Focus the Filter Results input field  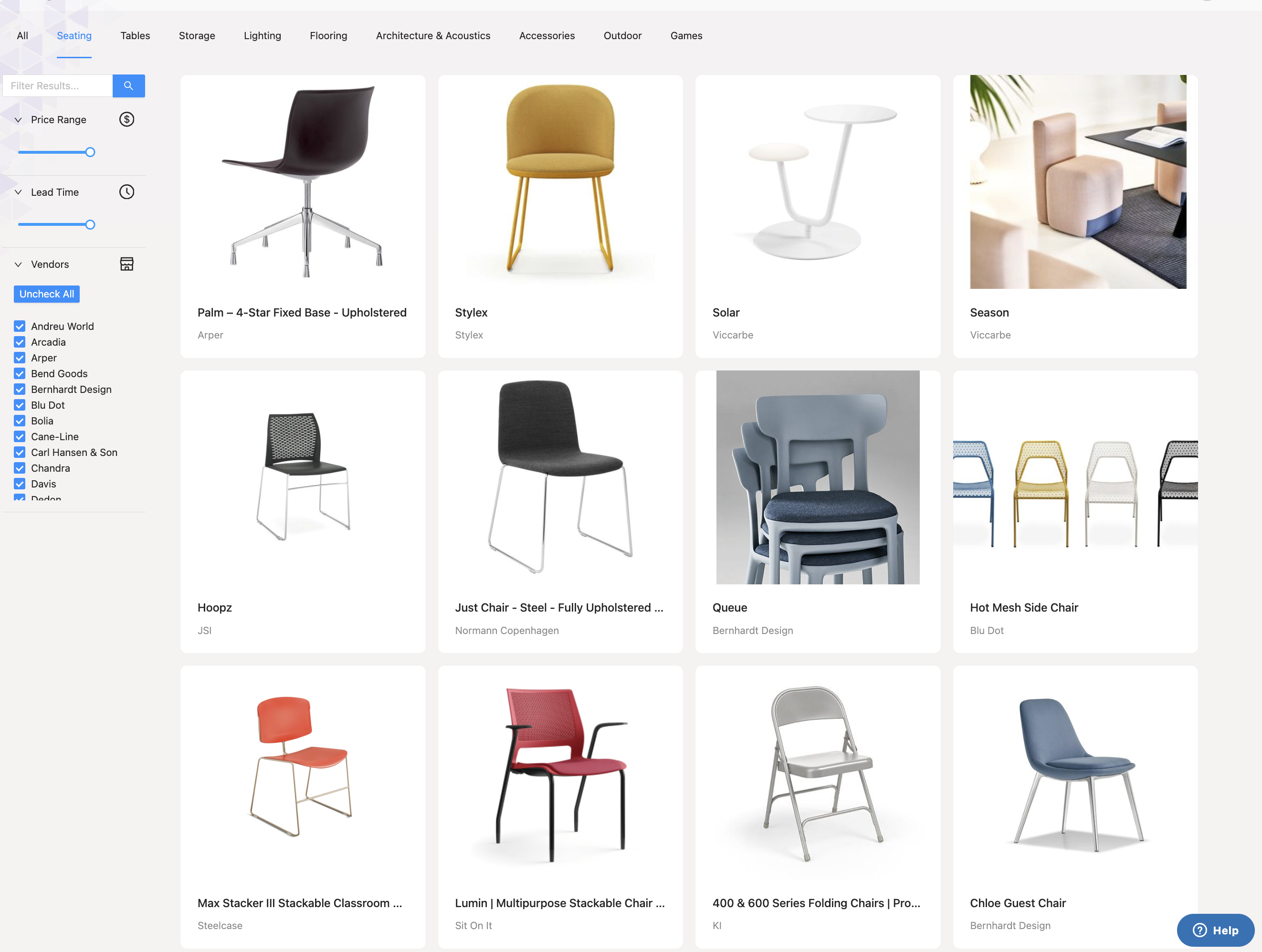coord(58,85)
